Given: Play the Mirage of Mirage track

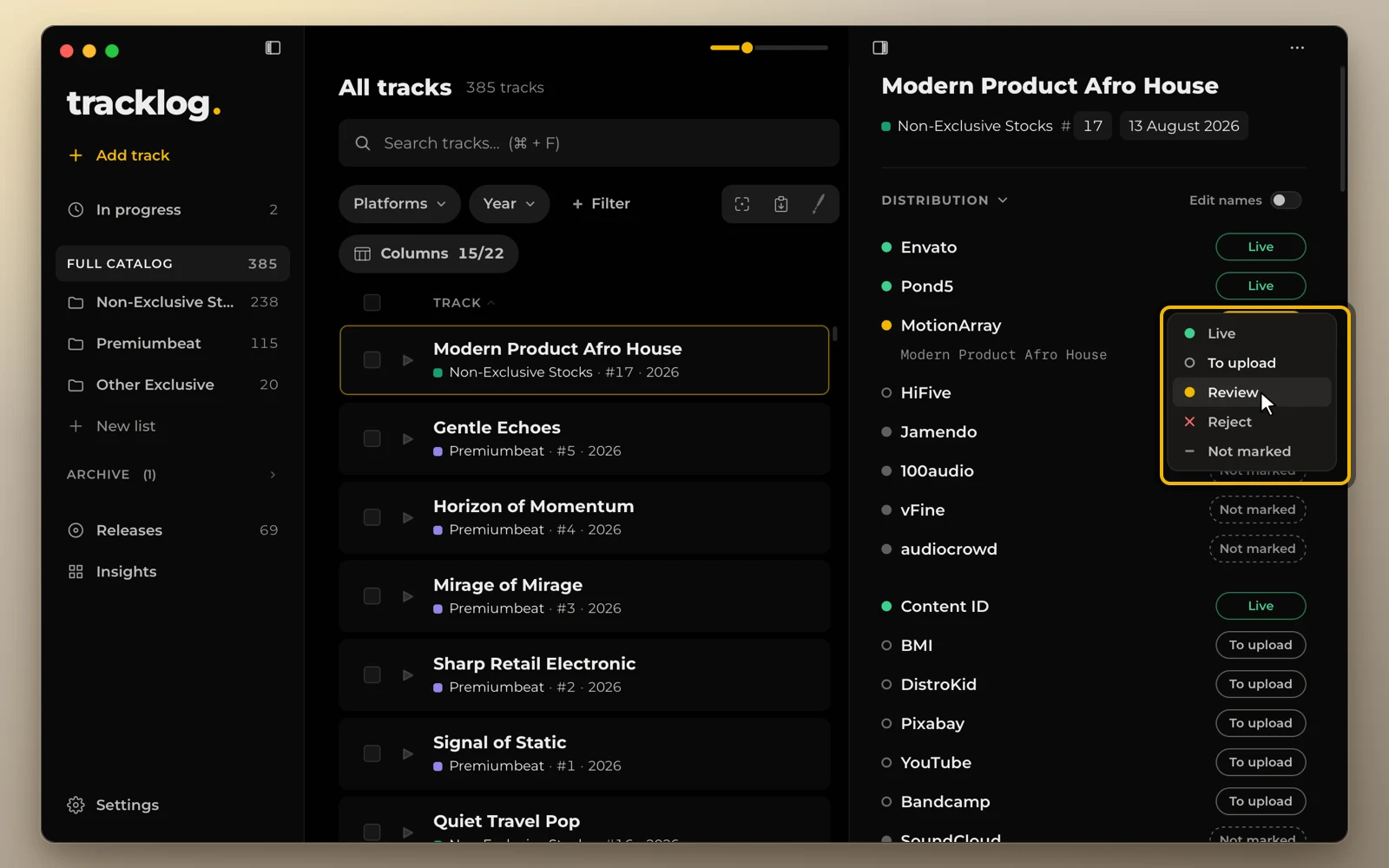Looking at the screenshot, I should coord(408,596).
